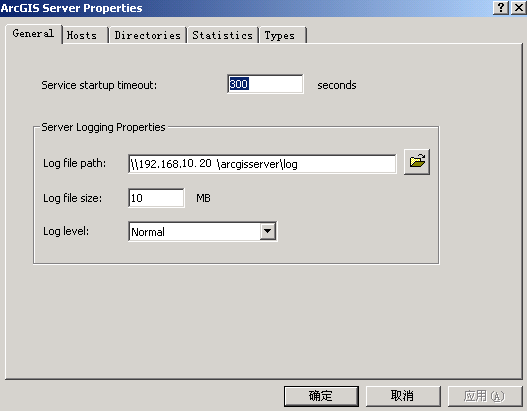This screenshot has height=411, width=527.
Task: Click the 'MB' unit label
Action: click(x=203, y=198)
